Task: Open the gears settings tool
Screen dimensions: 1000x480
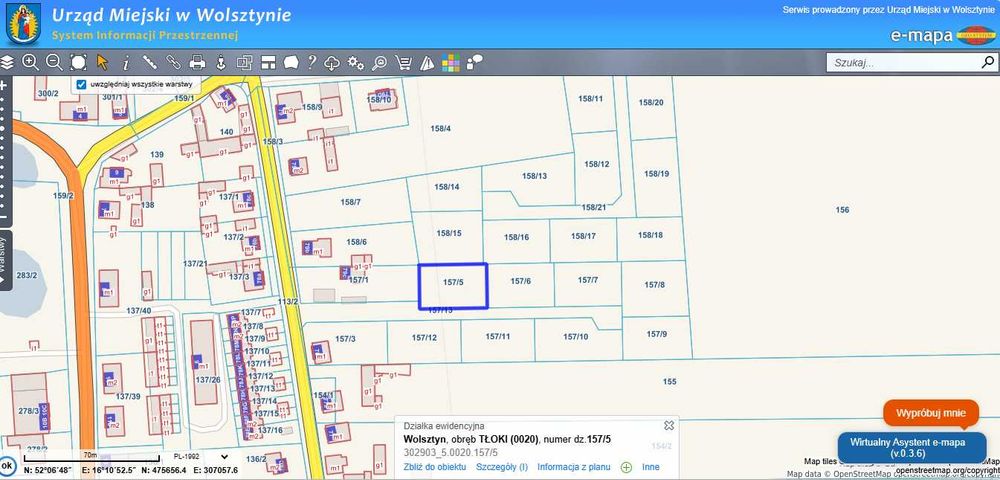Action: tap(356, 62)
